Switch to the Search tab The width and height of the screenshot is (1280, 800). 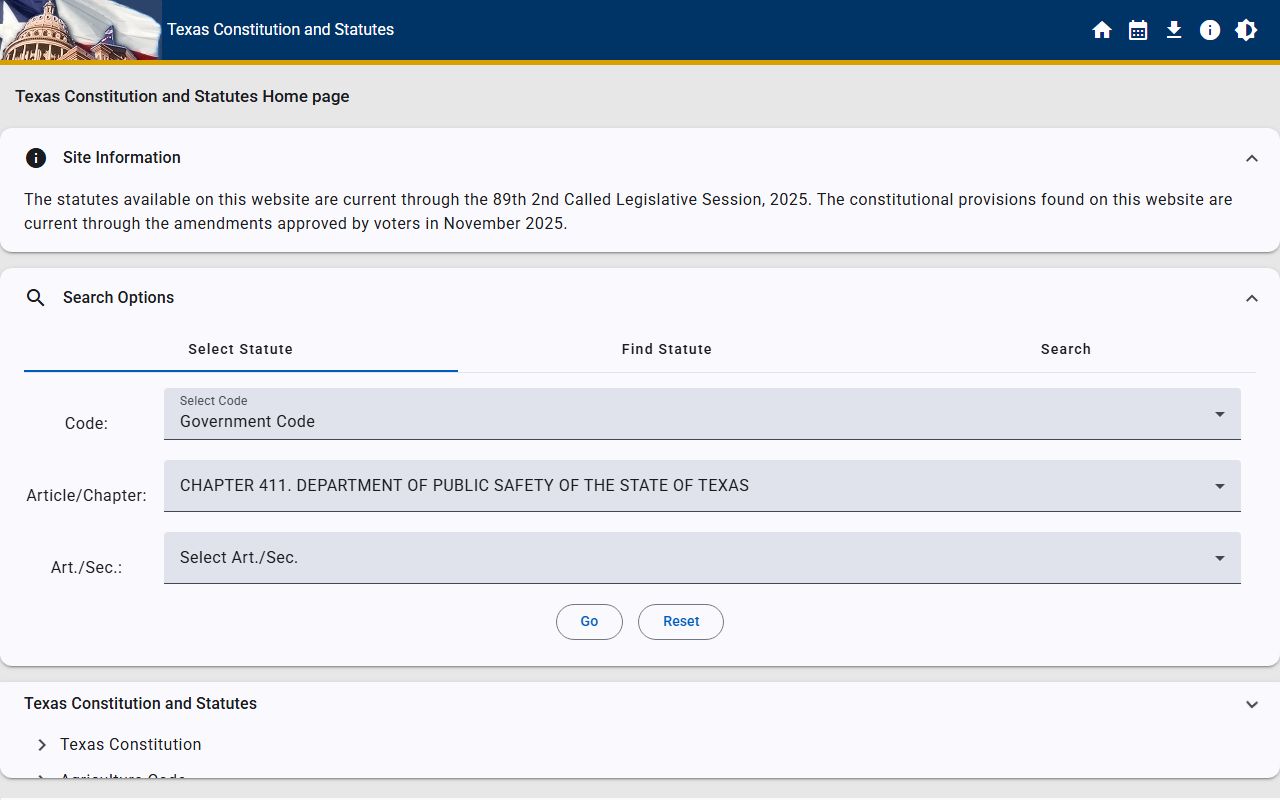point(1066,350)
